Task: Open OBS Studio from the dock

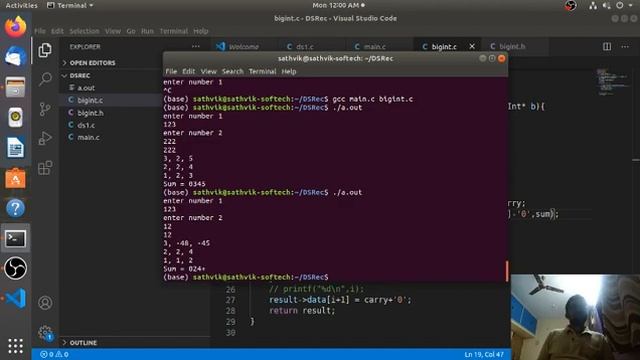Action: 16,268
